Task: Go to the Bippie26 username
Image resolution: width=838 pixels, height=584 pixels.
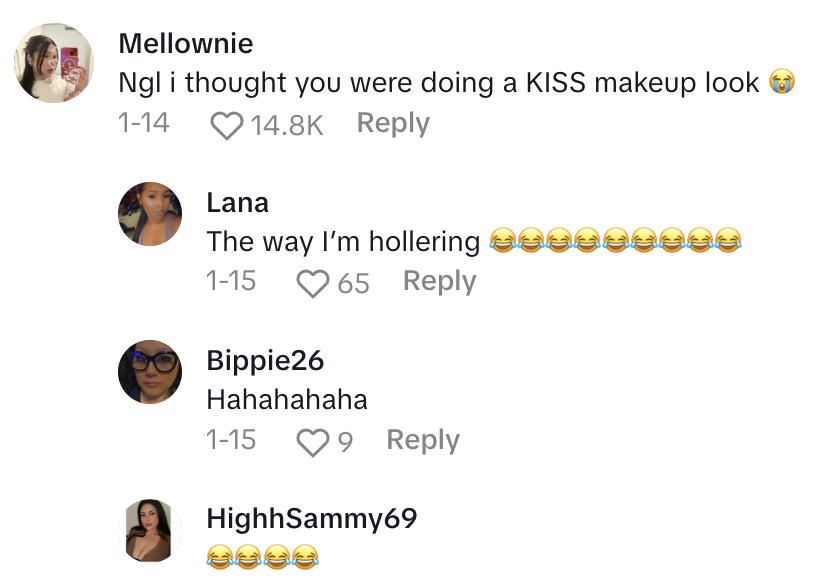Action: click(264, 361)
